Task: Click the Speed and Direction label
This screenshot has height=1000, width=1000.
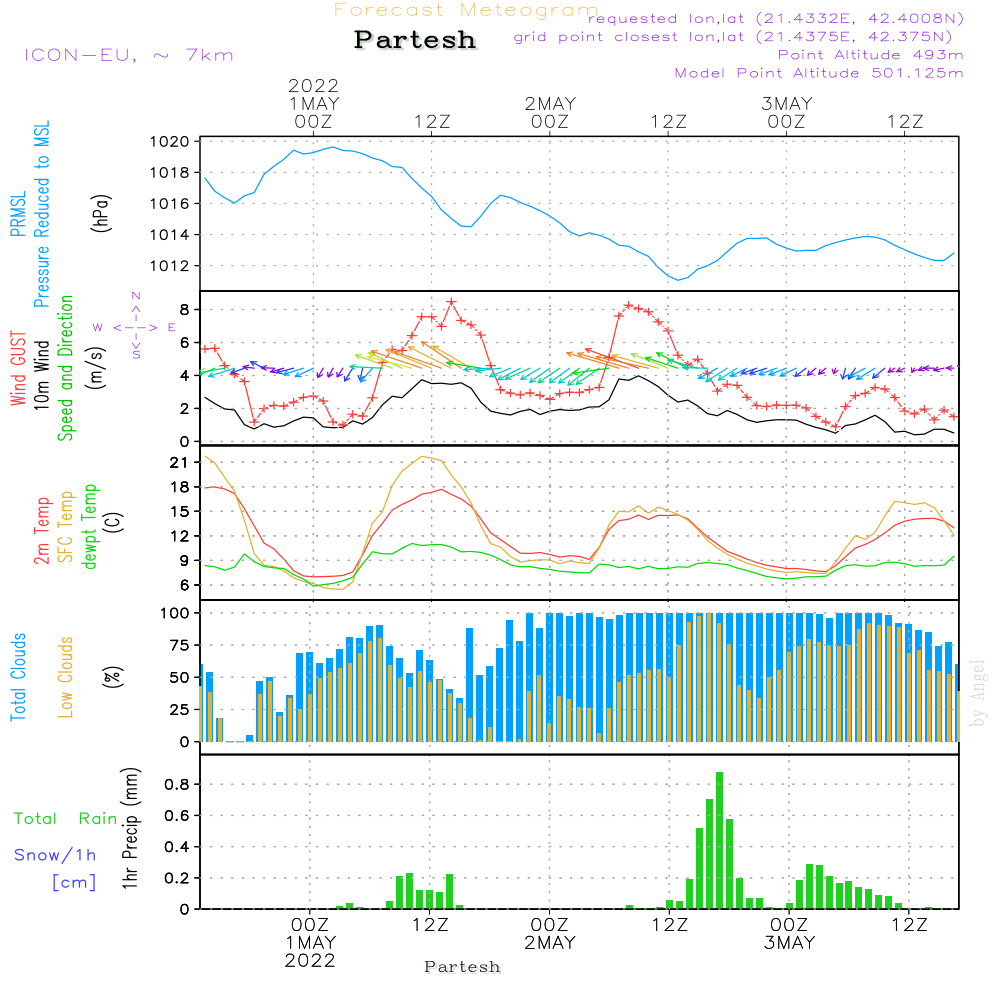Action: click(66, 368)
